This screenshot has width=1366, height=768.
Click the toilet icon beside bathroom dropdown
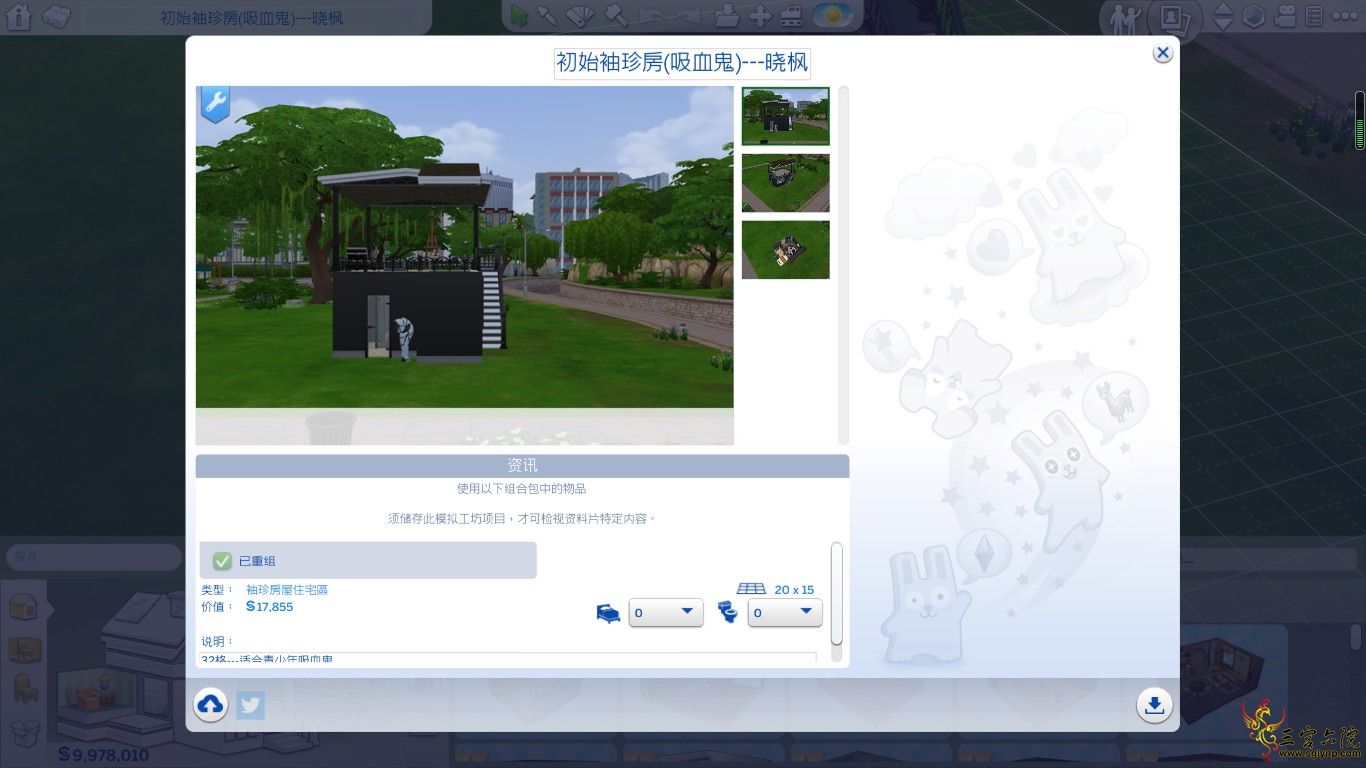tap(728, 612)
